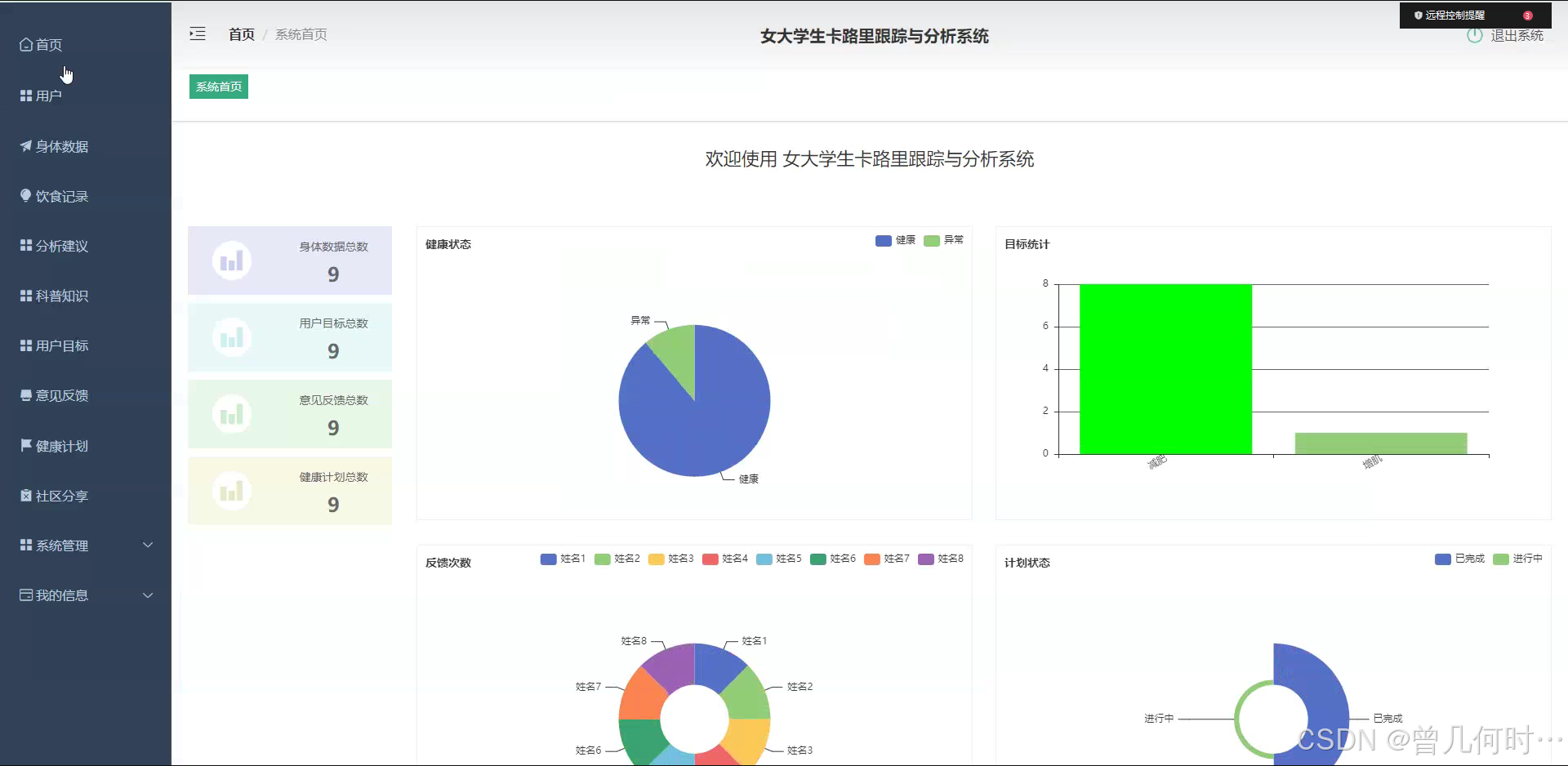The height and width of the screenshot is (766, 1568).
Task: Click the bar chart icon in 健康计划总数 card
Action: (x=232, y=491)
